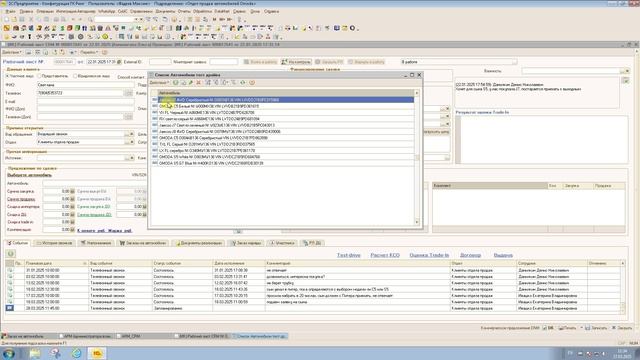This screenshot has height=360, width=640.
Task: Click calculator icon beside Сумма закупки field
Action: click(73, 191)
